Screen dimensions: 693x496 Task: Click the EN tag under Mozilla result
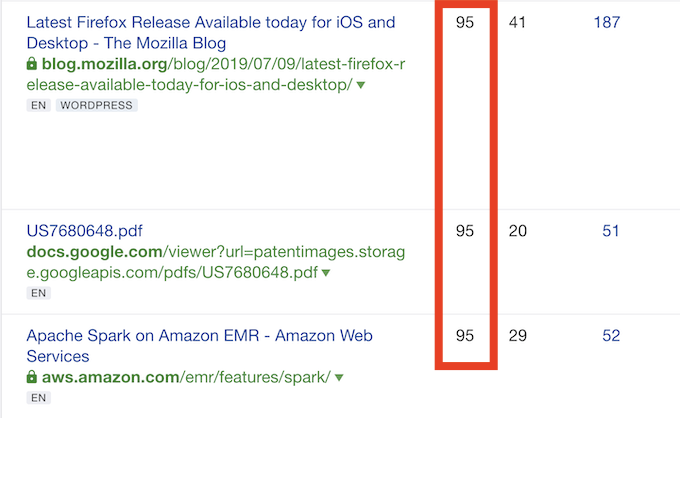point(38,105)
